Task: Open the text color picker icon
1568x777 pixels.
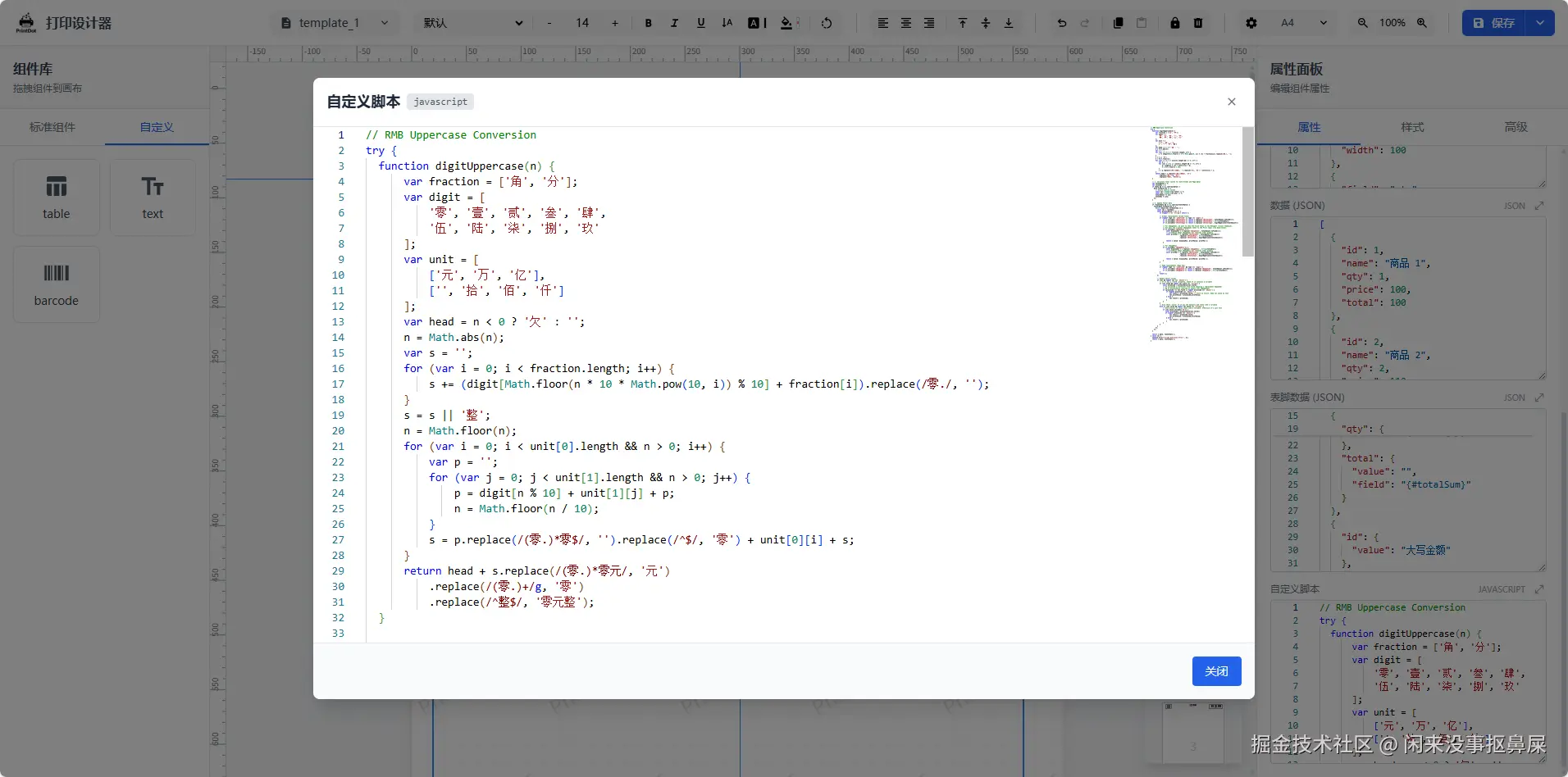Action: (x=757, y=23)
